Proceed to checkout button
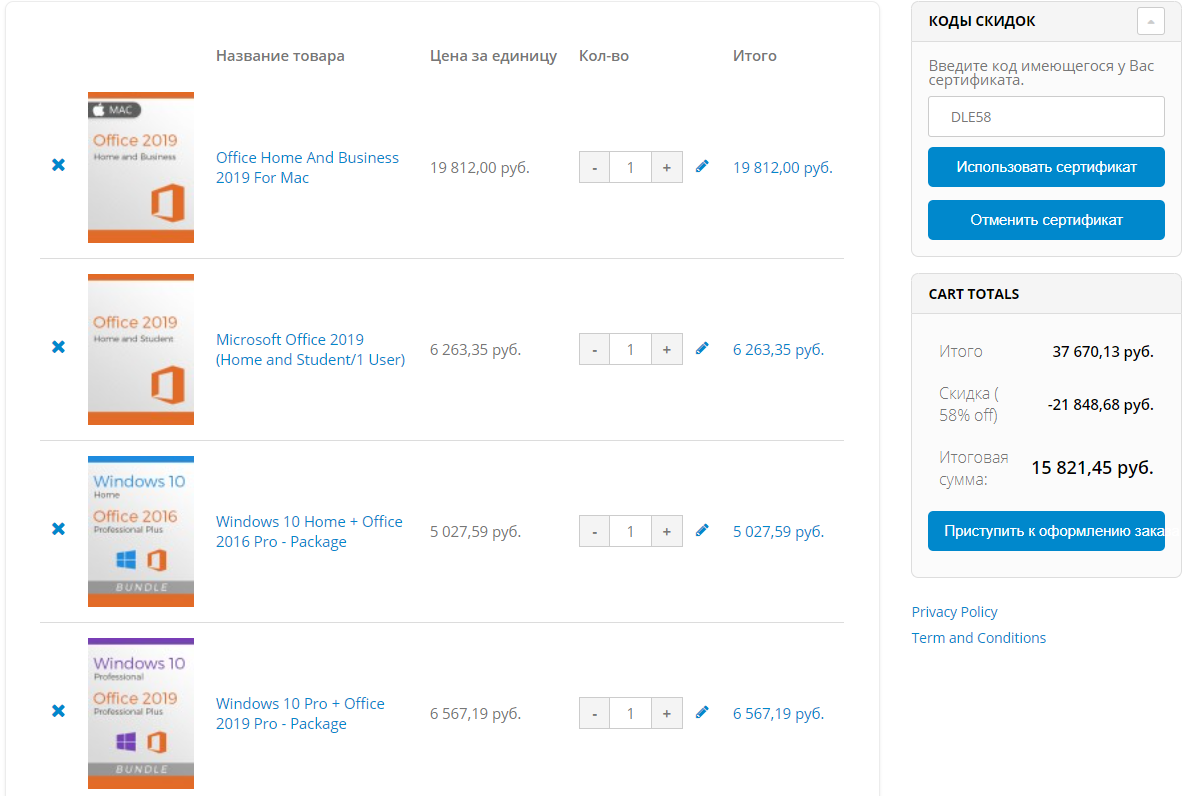The image size is (1186, 796). point(1046,531)
